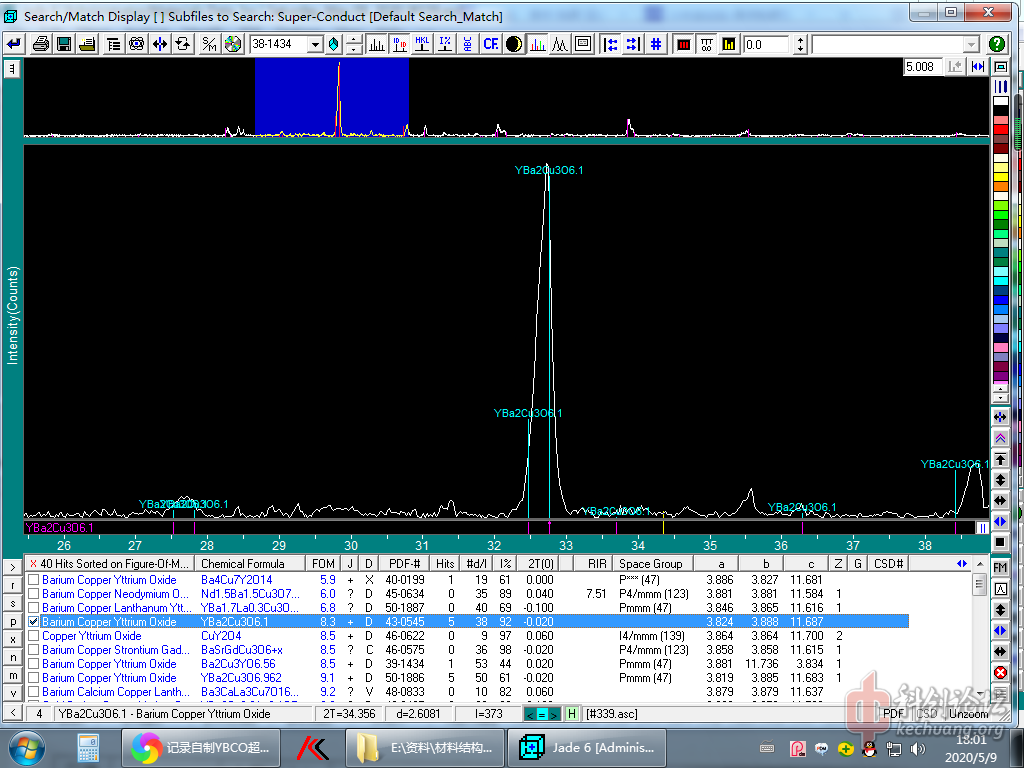Sort by the I% column header

505,563
